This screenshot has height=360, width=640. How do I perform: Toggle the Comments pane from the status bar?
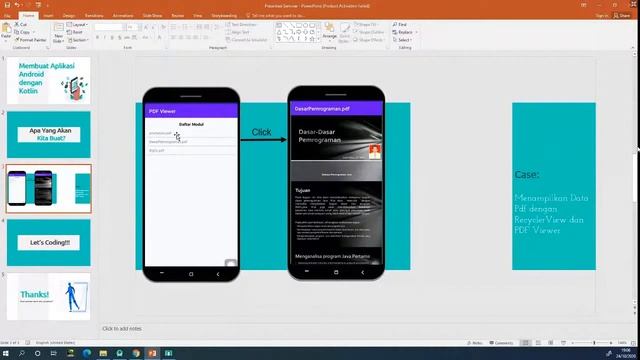(x=501, y=343)
